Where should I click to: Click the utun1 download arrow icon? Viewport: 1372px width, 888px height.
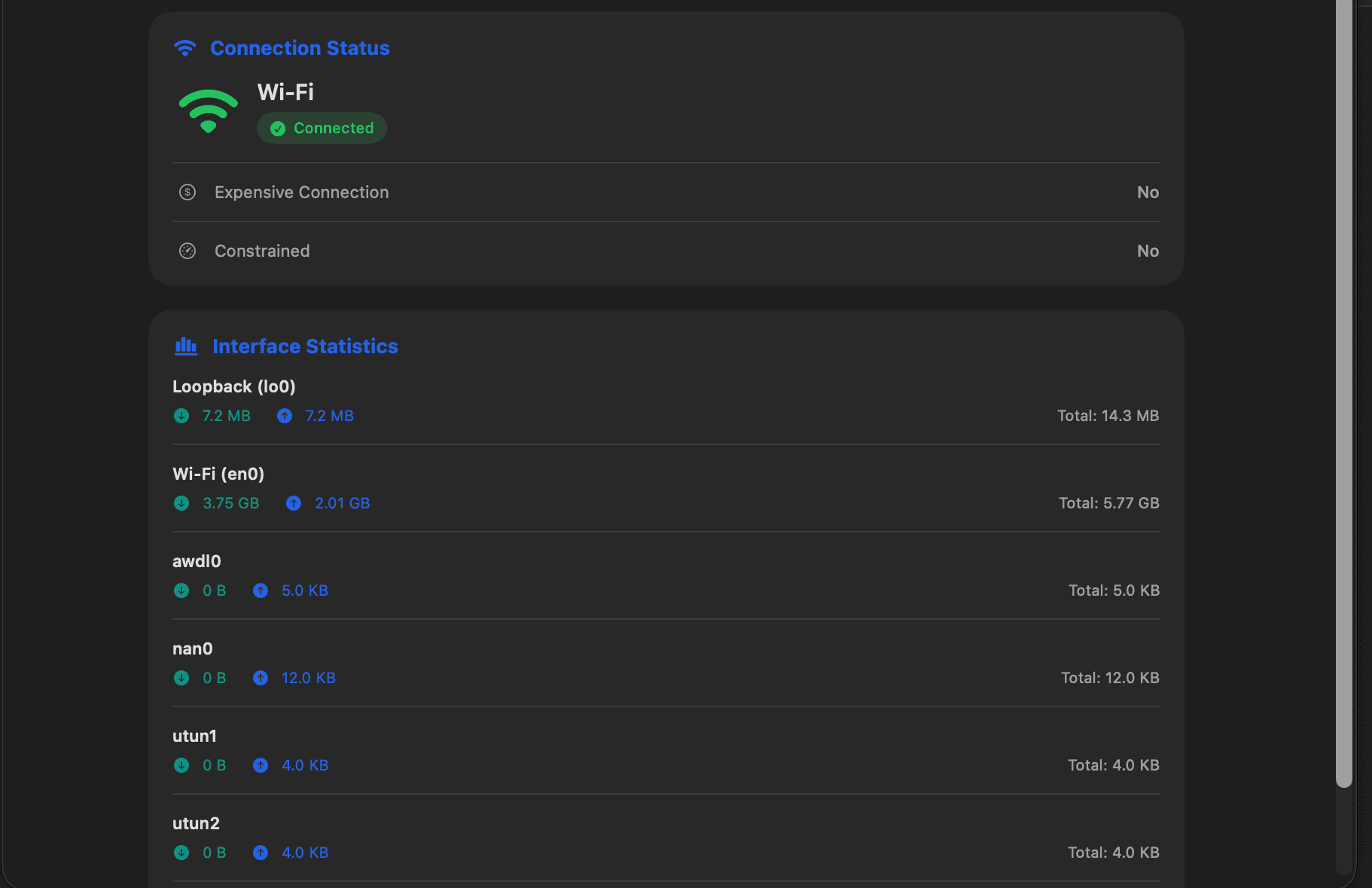(181, 765)
